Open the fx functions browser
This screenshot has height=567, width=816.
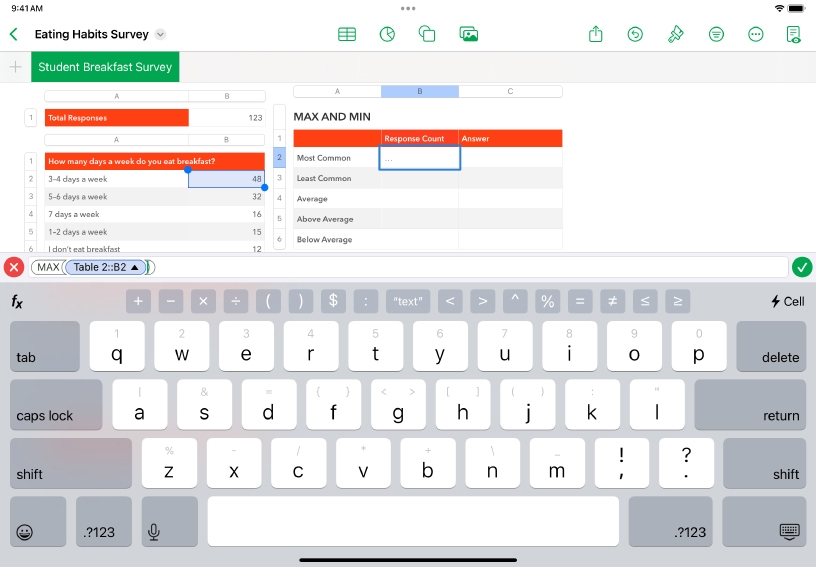point(17,301)
